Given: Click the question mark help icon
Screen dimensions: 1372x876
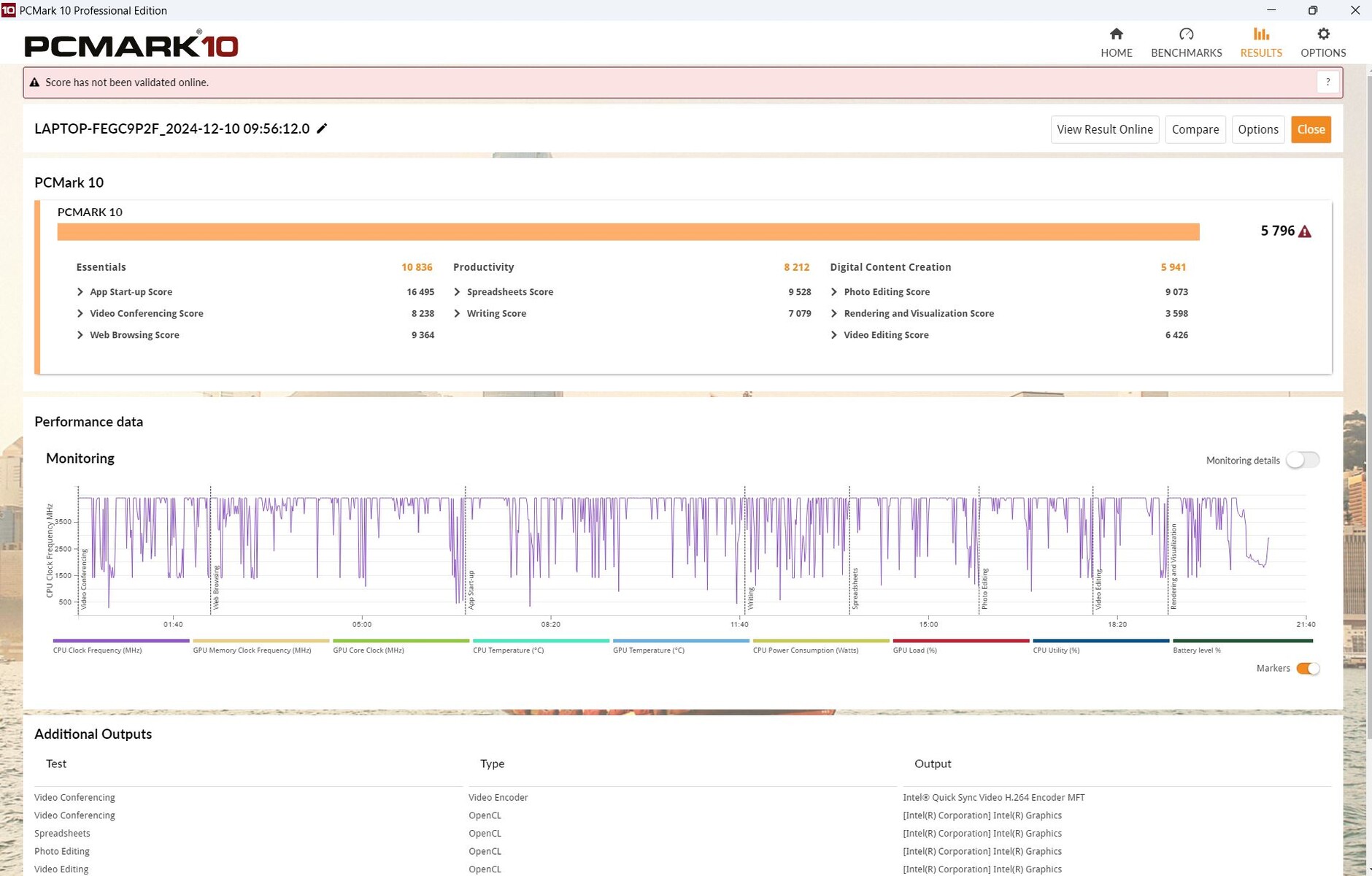Looking at the screenshot, I should click(x=1327, y=82).
